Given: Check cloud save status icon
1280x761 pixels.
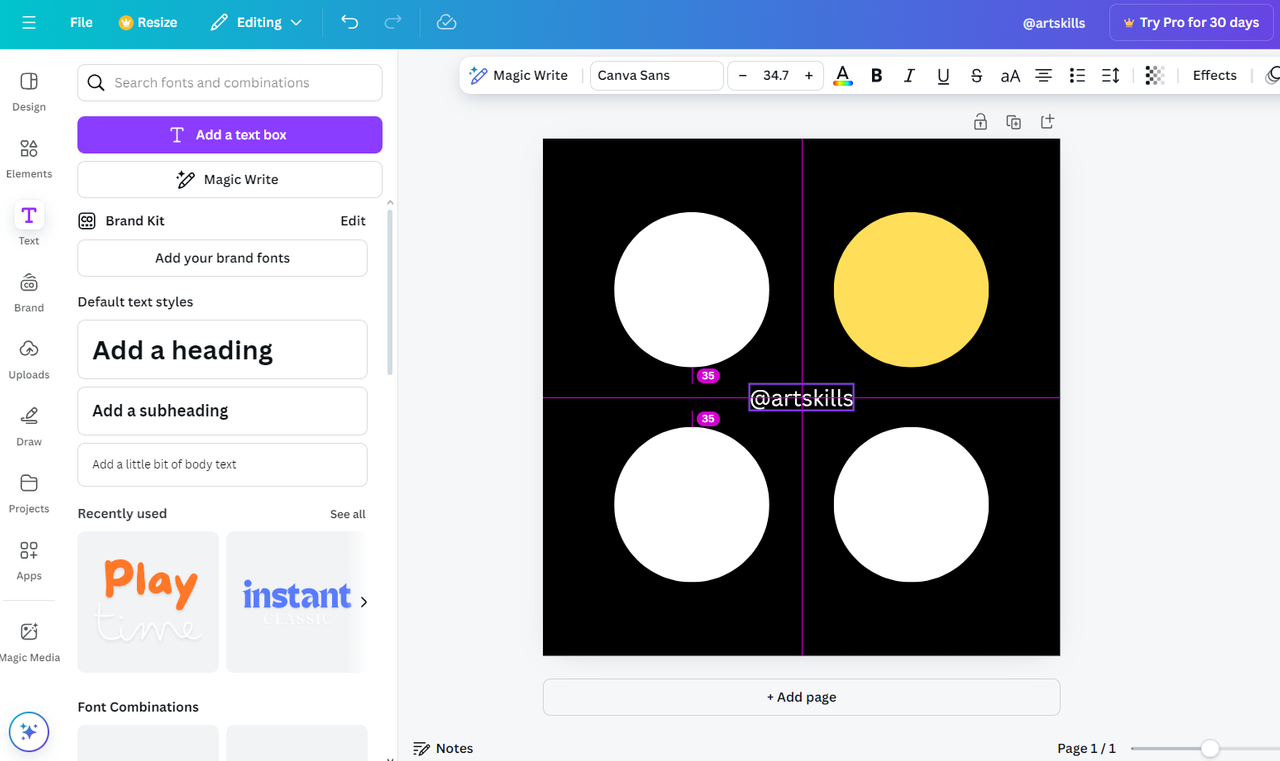Looking at the screenshot, I should (x=447, y=22).
